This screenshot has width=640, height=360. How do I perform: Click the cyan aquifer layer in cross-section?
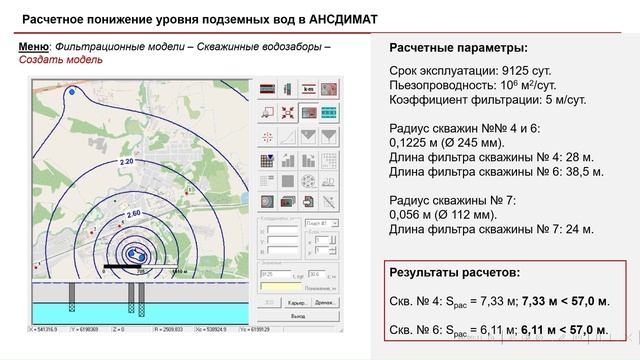point(140,313)
